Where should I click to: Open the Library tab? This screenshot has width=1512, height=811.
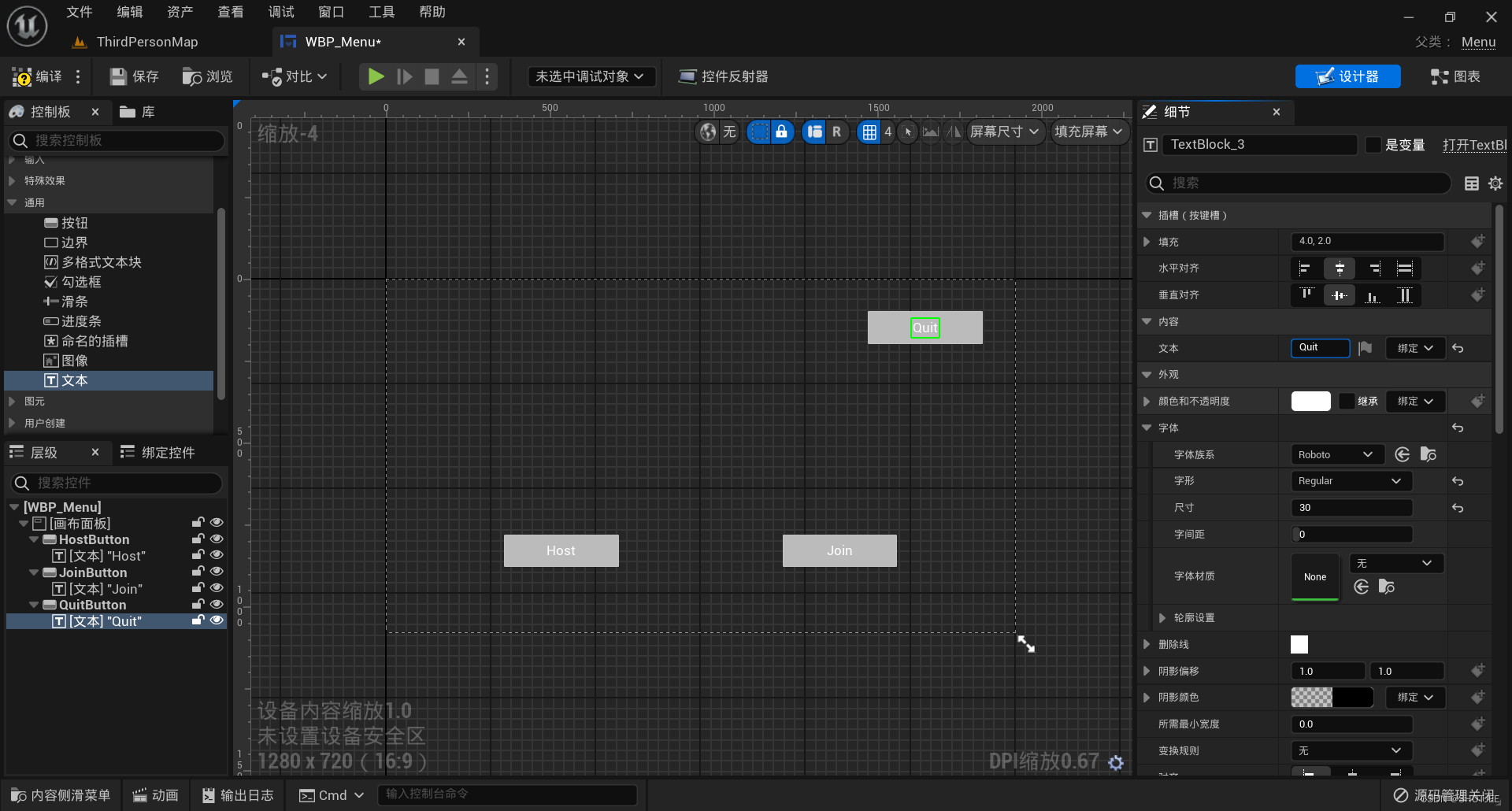138,112
